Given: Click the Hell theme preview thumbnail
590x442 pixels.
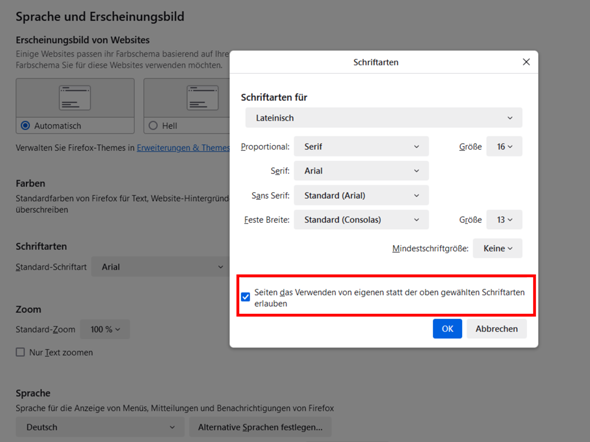Looking at the screenshot, I should (203, 98).
